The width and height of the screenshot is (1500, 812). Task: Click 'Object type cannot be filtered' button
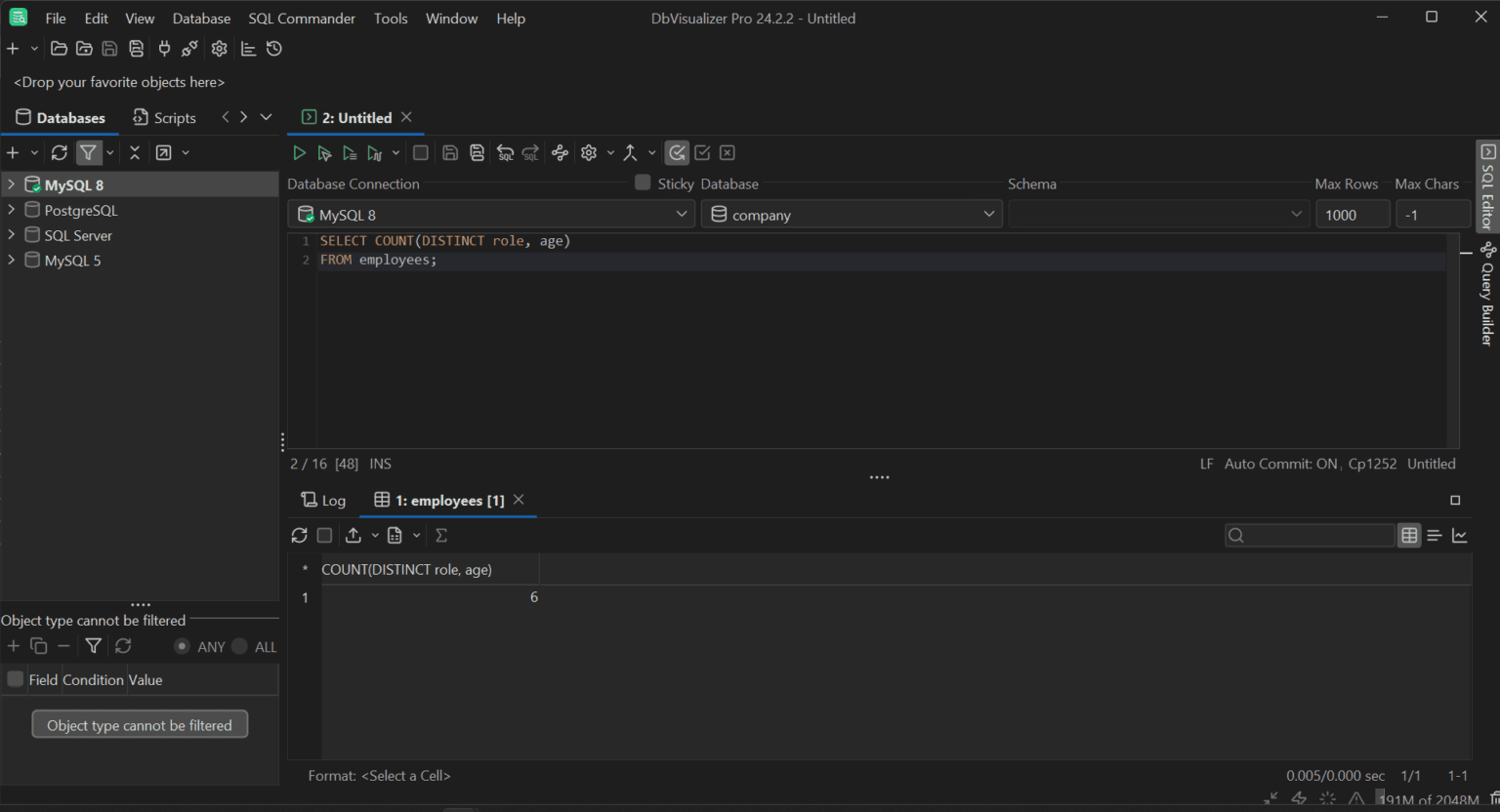point(140,725)
